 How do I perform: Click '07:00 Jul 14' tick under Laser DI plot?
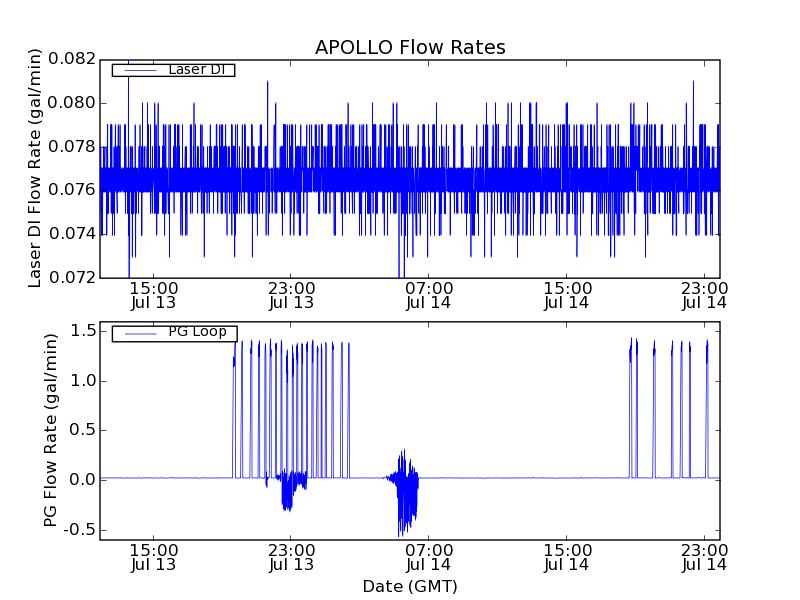[x=429, y=295]
